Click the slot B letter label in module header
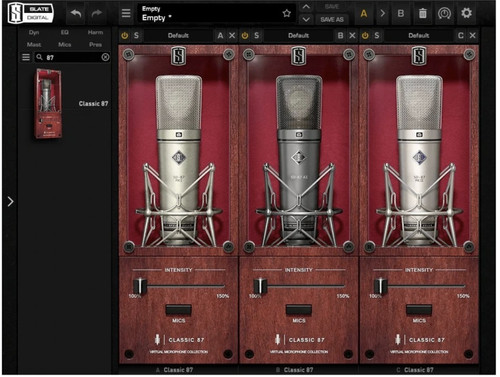Image resolution: width=500 pixels, height=377 pixels. click(x=340, y=35)
